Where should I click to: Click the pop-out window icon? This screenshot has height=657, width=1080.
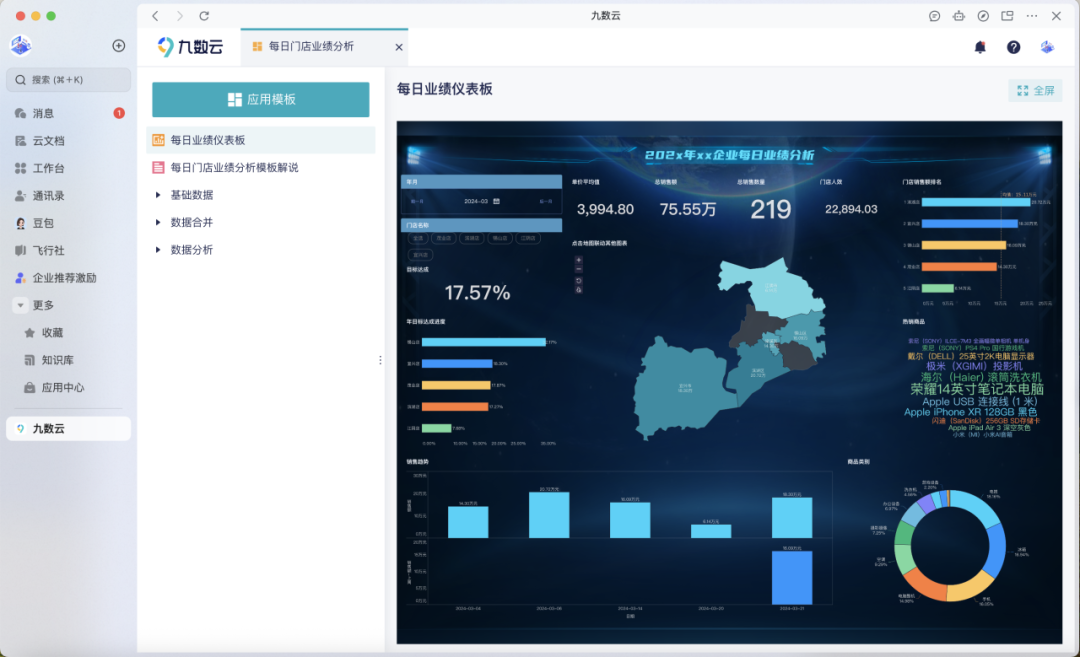tap(1007, 16)
